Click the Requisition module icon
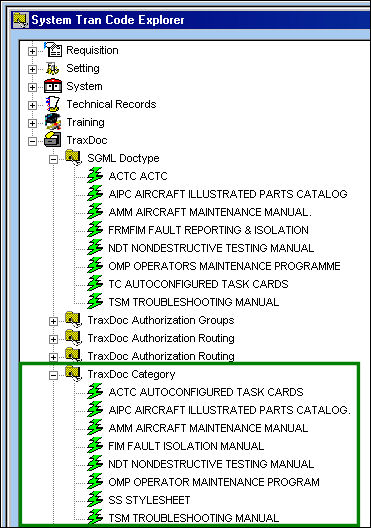 point(53,50)
